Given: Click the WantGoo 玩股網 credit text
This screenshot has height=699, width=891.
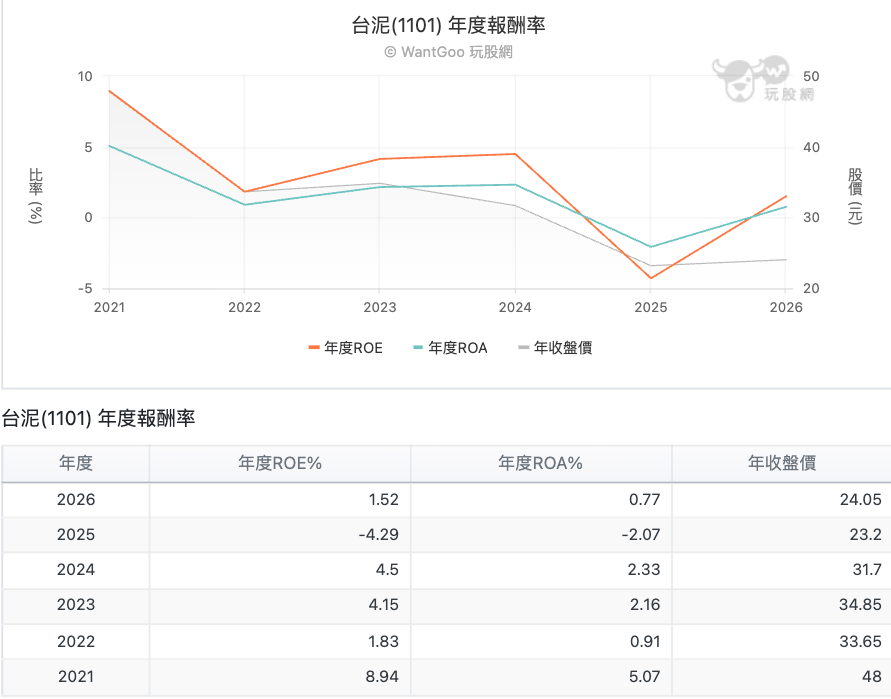Looking at the screenshot, I should pos(449,52).
